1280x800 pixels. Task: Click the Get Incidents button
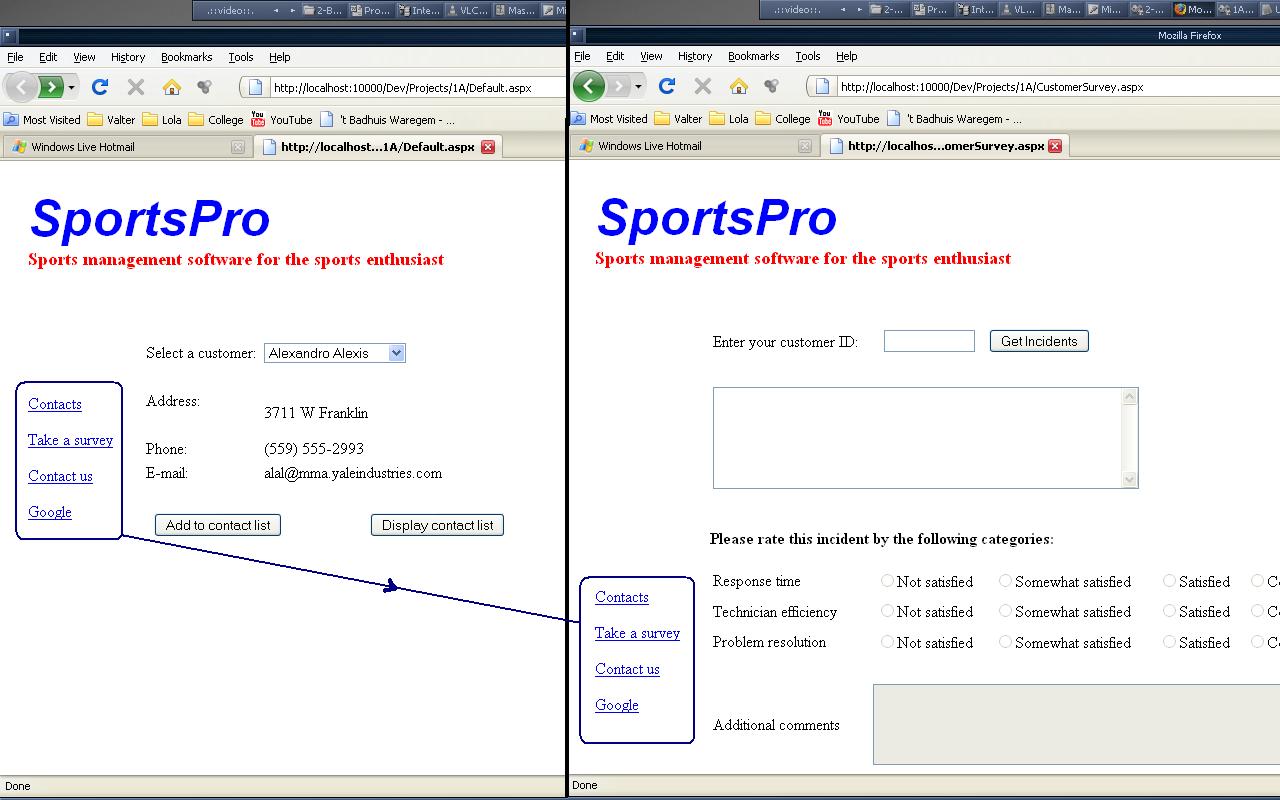pyautogui.click(x=1038, y=341)
